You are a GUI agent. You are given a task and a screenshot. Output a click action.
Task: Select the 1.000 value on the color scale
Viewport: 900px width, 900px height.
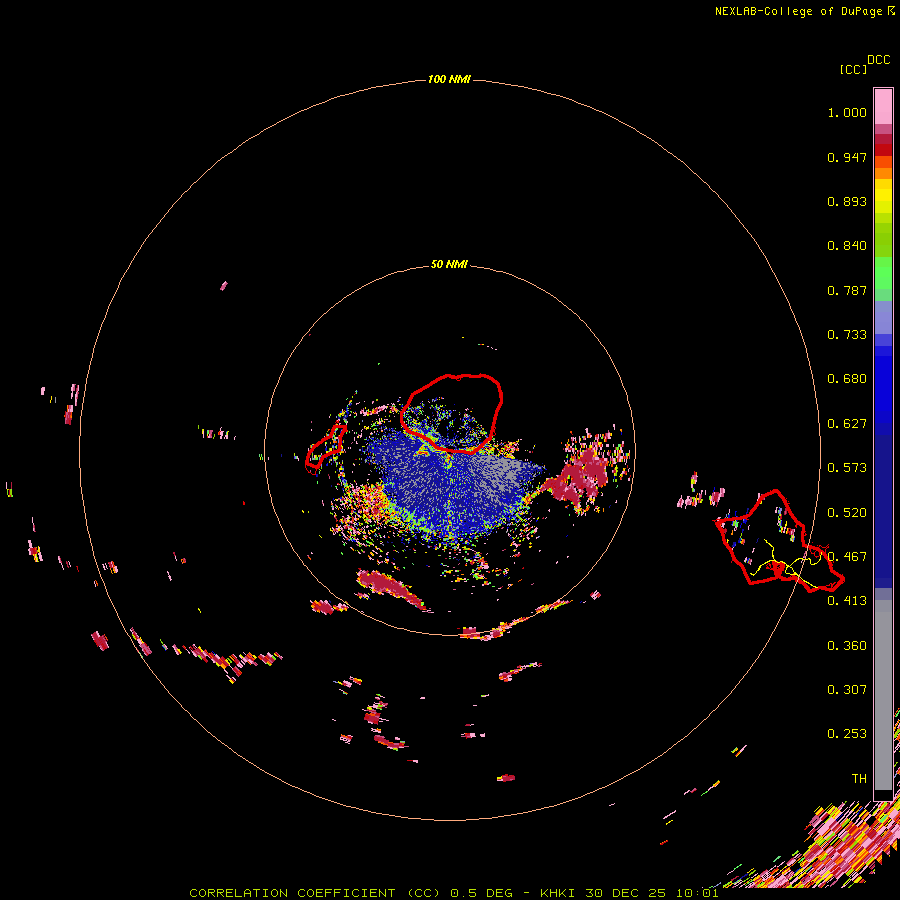(847, 112)
